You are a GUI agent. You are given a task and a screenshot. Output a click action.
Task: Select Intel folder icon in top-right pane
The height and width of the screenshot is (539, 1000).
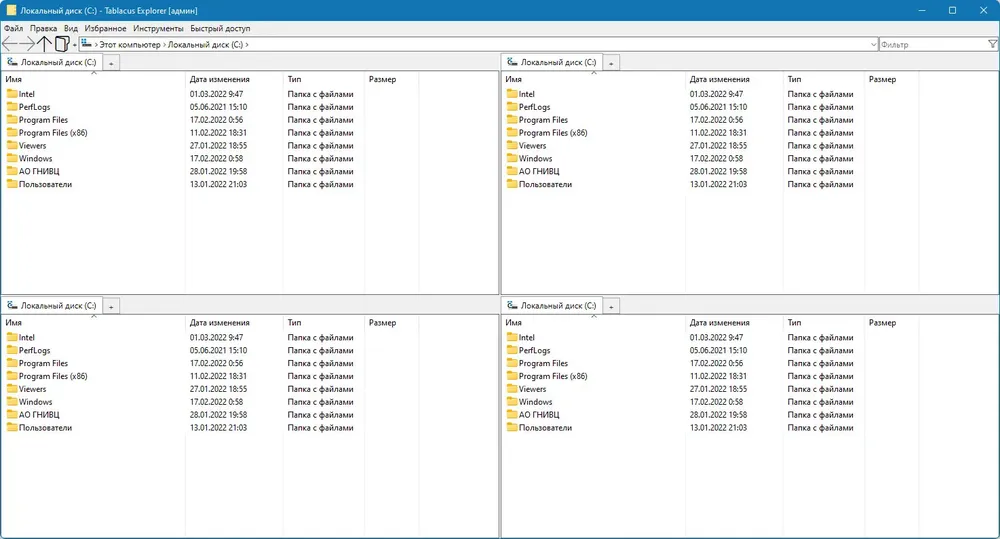click(512, 94)
